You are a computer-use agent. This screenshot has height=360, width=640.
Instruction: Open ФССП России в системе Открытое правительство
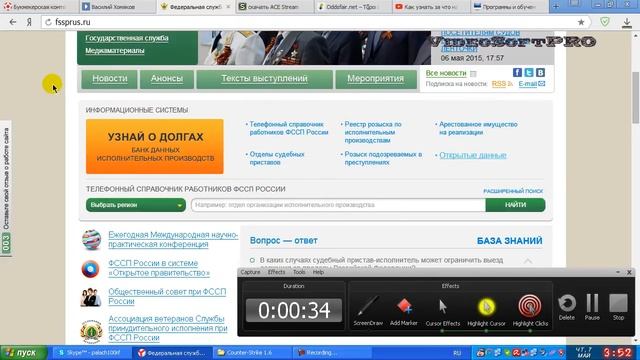159,268
